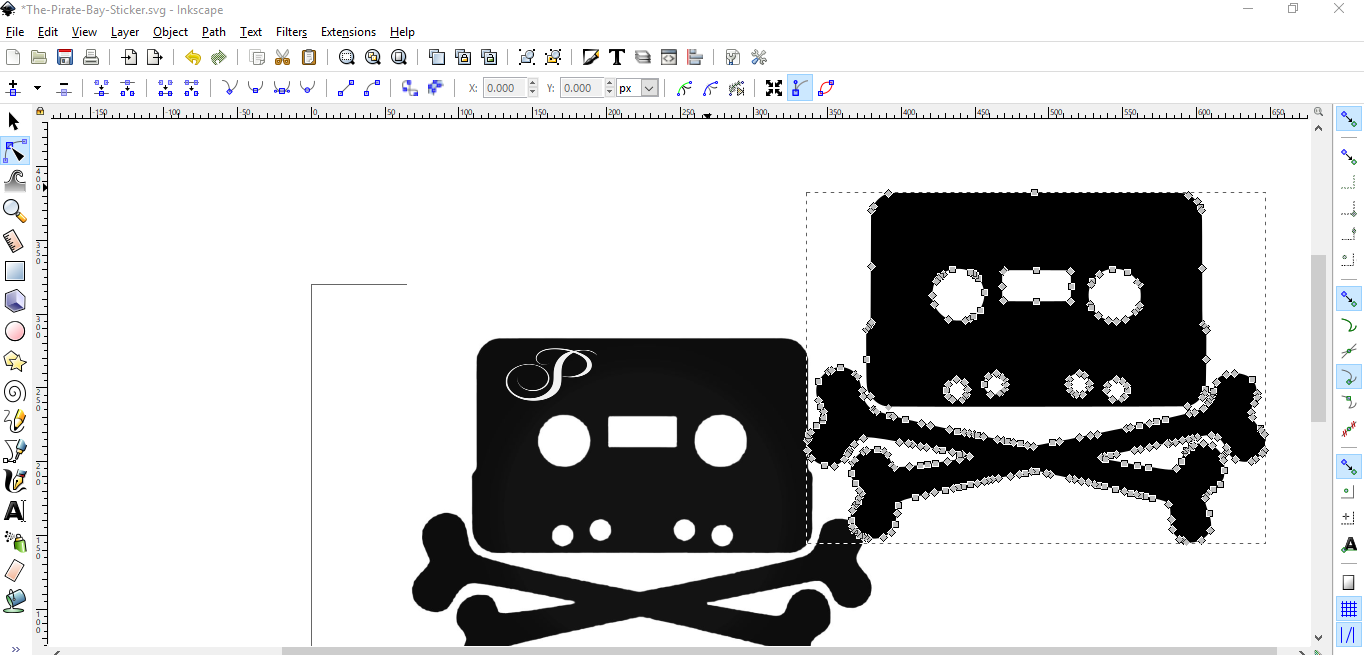The image size is (1364, 655).
Task: Select the 3D Box tool
Action: pos(14,301)
